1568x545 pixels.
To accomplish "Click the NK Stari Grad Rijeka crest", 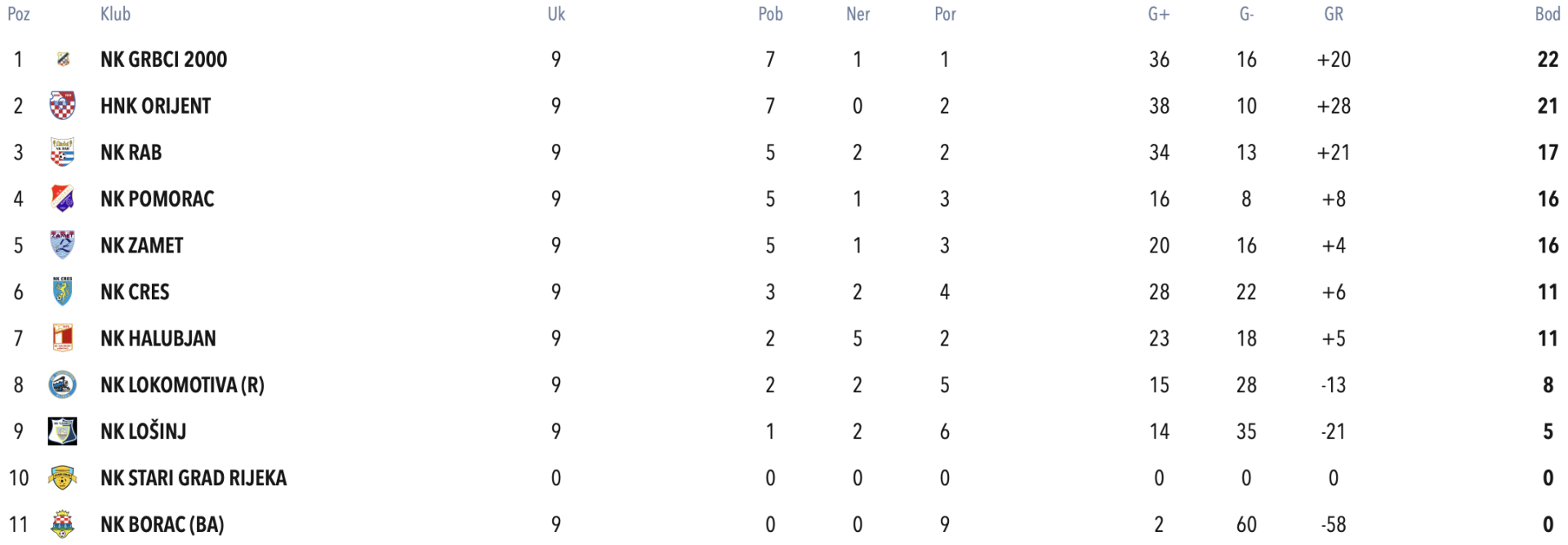I will [63, 478].
